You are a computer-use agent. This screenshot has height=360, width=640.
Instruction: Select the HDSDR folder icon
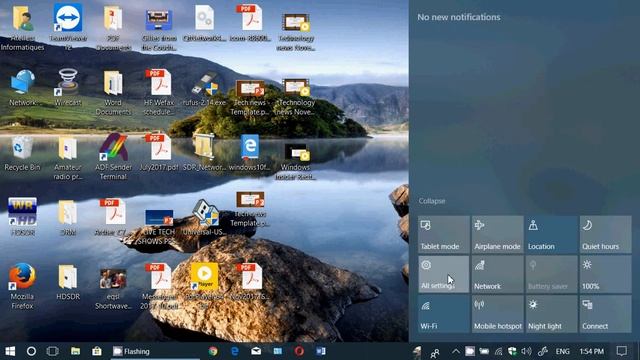point(68,282)
